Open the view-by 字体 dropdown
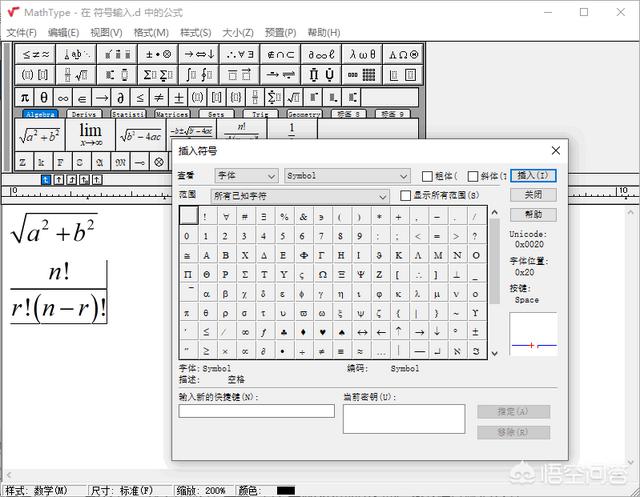Viewport: 640px width, 497px height. click(247, 176)
